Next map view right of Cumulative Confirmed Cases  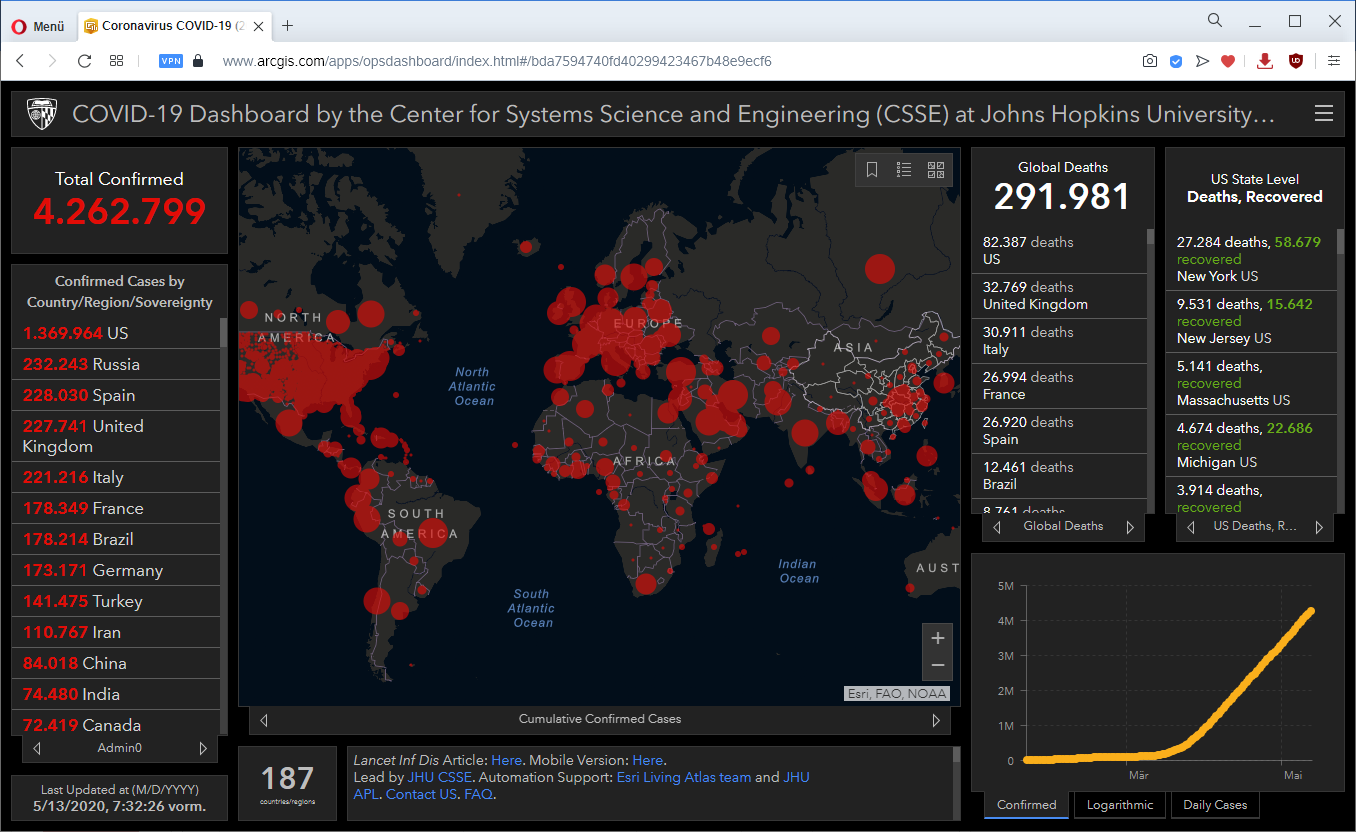click(x=936, y=719)
